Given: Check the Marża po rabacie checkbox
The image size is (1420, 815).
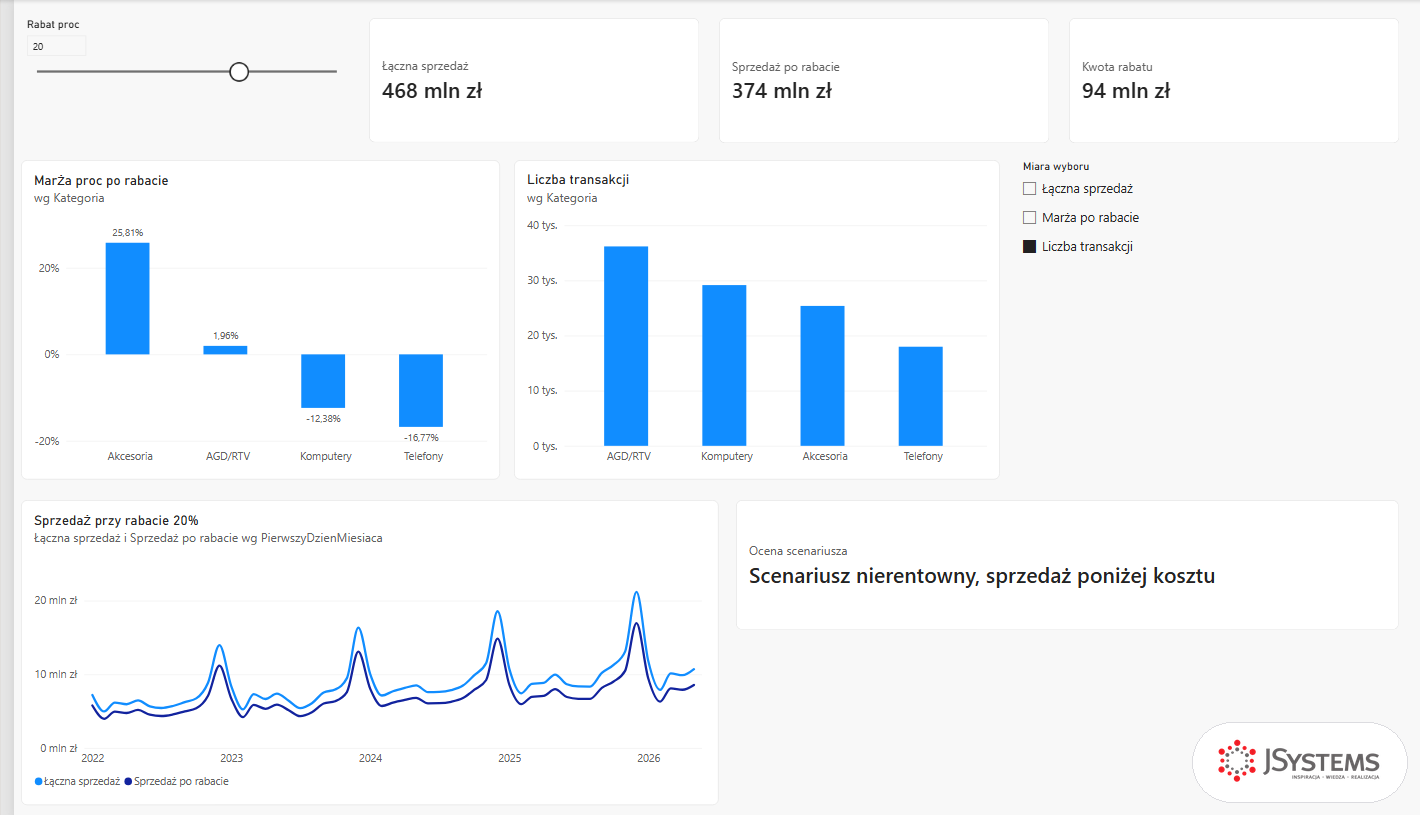Looking at the screenshot, I should click(1029, 217).
